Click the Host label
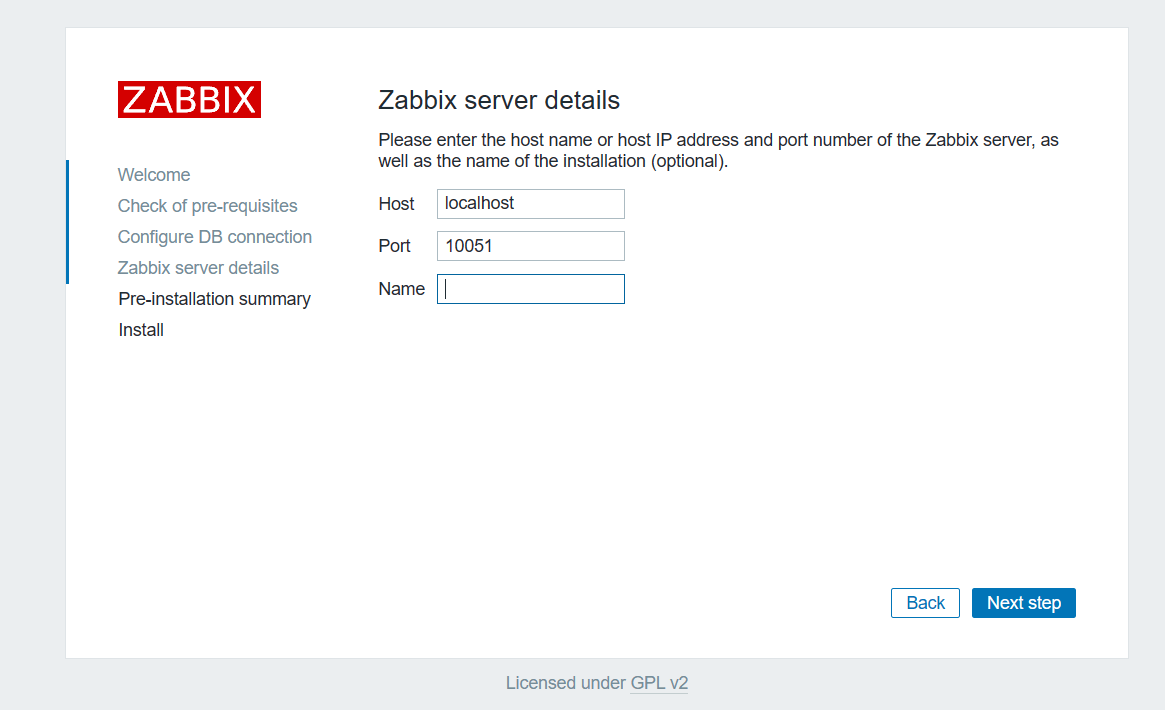This screenshot has width=1165, height=710. click(x=396, y=203)
